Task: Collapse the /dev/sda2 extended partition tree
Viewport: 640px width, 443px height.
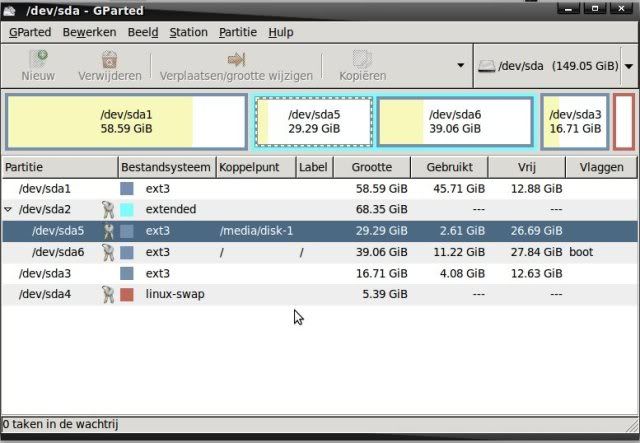Action: point(9,210)
